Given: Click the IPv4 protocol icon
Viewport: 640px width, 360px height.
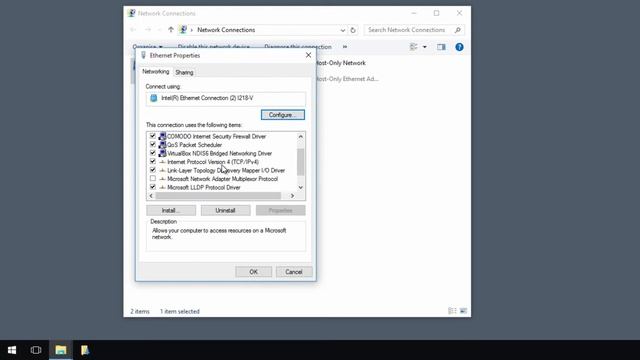Looking at the screenshot, I should pos(162,162).
